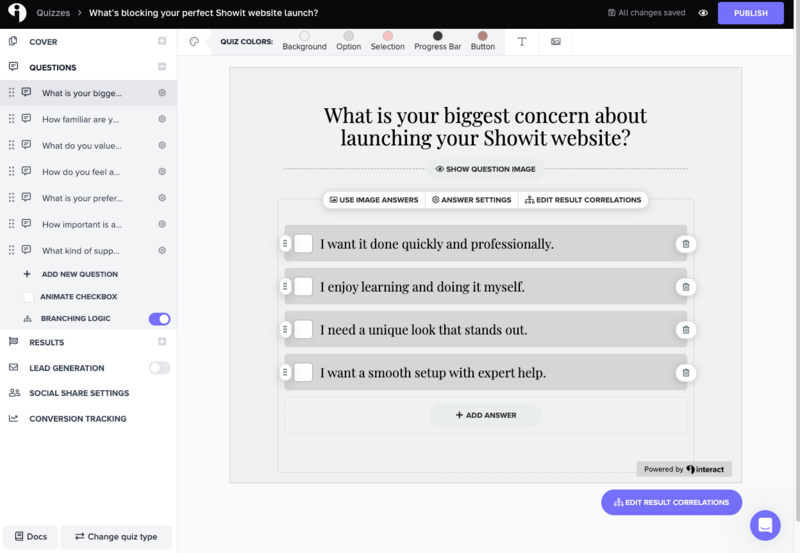Add a new question

coord(80,274)
